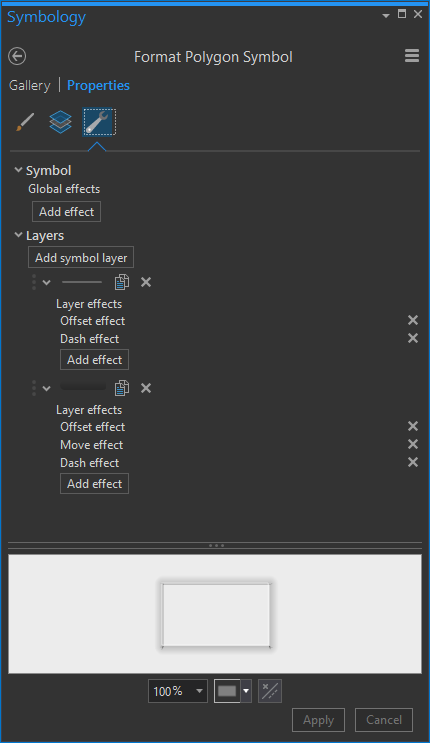Remove first layer's Dash effect
This screenshot has width=430, height=743.
point(413,338)
